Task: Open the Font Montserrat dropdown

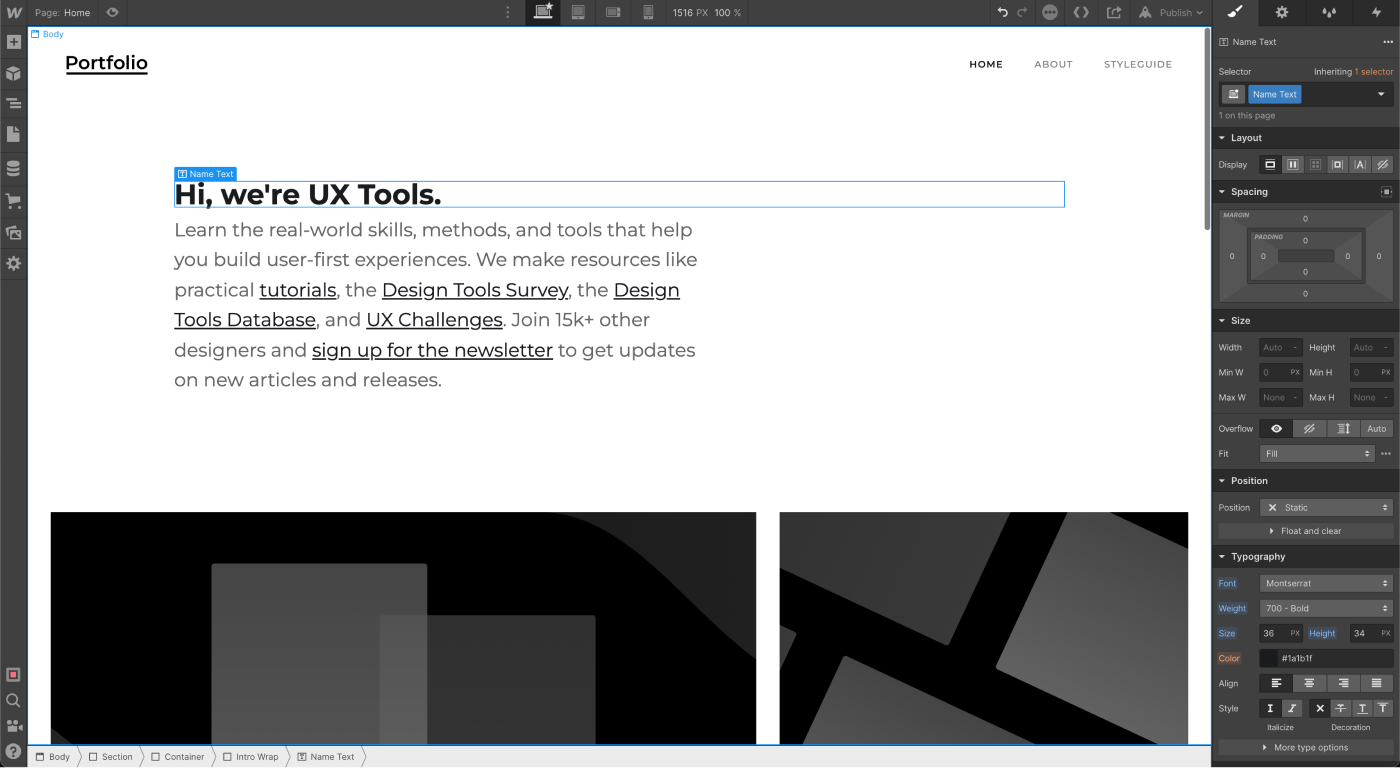Action: 1326,583
